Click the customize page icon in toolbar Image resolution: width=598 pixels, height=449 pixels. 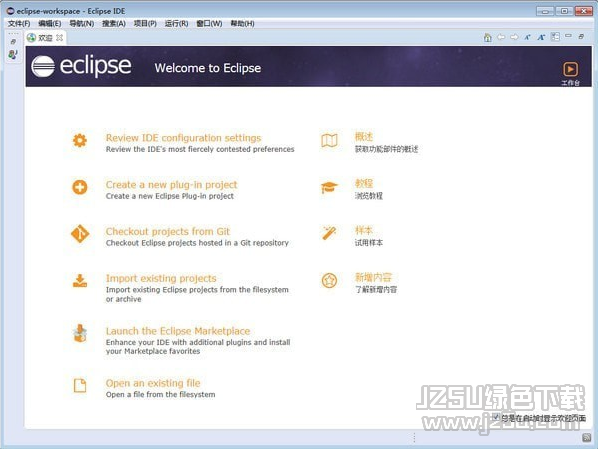click(x=556, y=37)
